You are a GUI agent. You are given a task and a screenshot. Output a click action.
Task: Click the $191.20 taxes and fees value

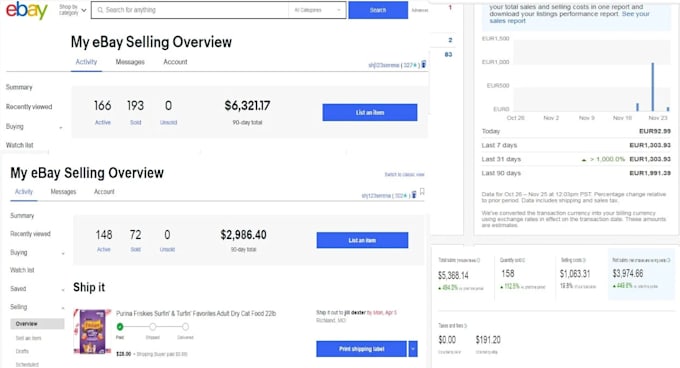pyautogui.click(x=488, y=340)
